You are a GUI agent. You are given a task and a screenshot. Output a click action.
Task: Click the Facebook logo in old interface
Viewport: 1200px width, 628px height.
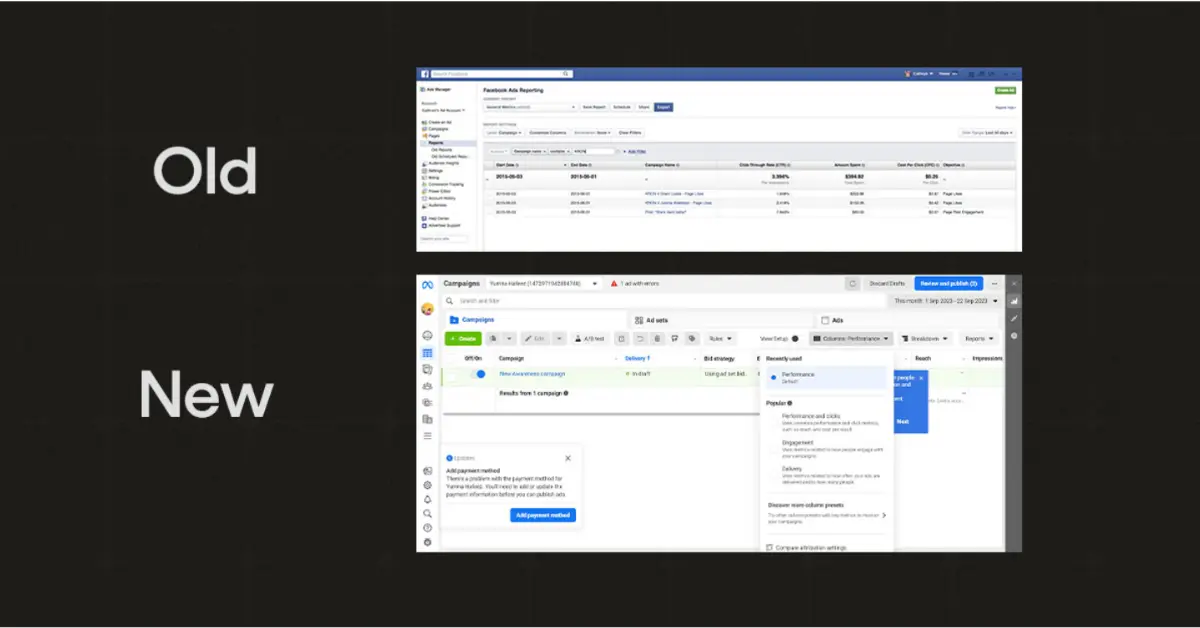click(424, 74)
